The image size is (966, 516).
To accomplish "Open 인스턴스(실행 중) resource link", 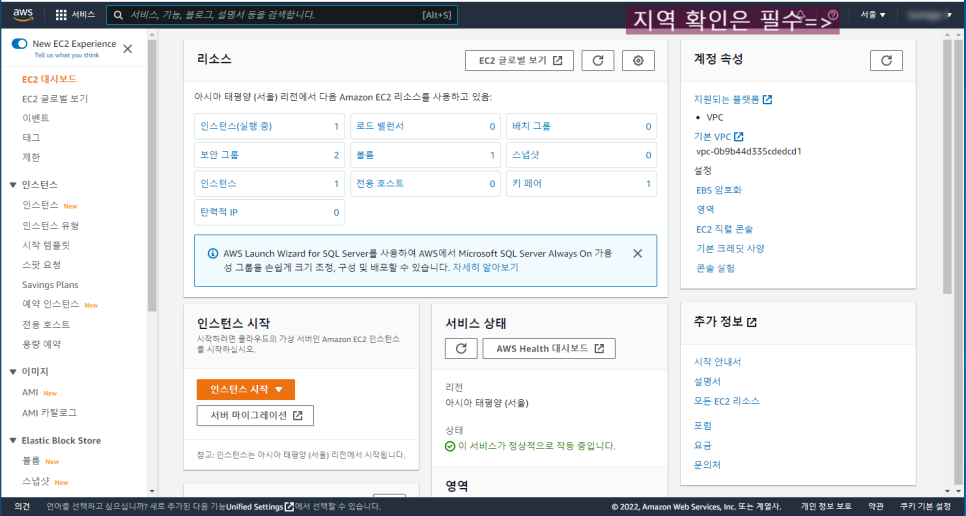I will pyautogui.click(x=235, y=126).
